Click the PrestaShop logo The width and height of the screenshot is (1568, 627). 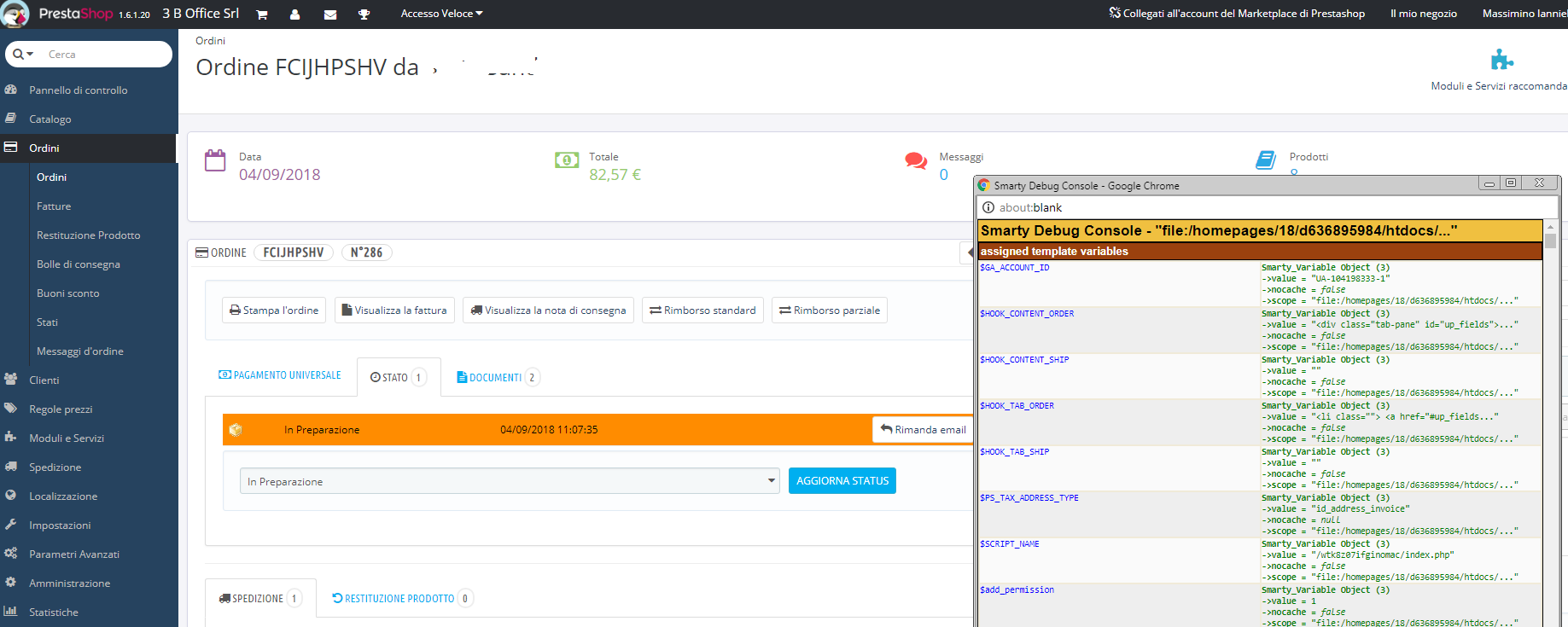point(75,14)
